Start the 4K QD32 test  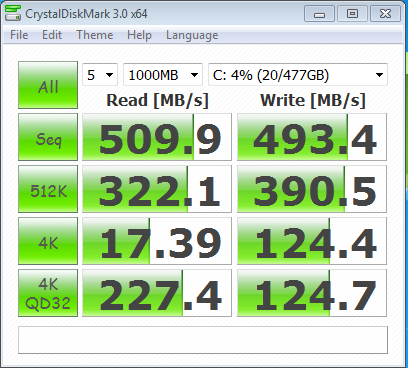tap(48, 293)
